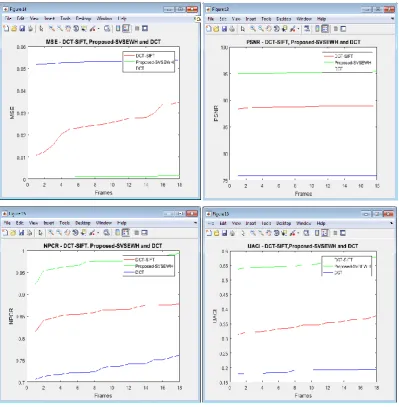Select legend box in MSE plot
399x407 pixels.
(149, 61)
